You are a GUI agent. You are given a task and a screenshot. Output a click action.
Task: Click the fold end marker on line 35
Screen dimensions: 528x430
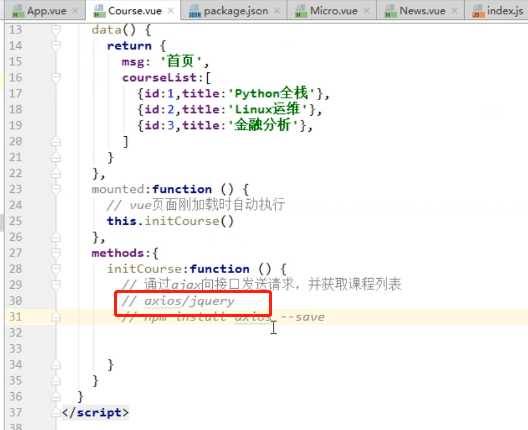(56, 381)
